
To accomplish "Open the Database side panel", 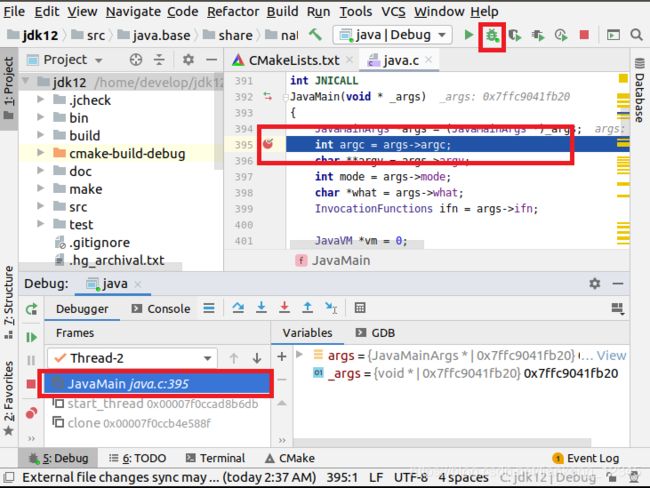I will pos(640,90).
